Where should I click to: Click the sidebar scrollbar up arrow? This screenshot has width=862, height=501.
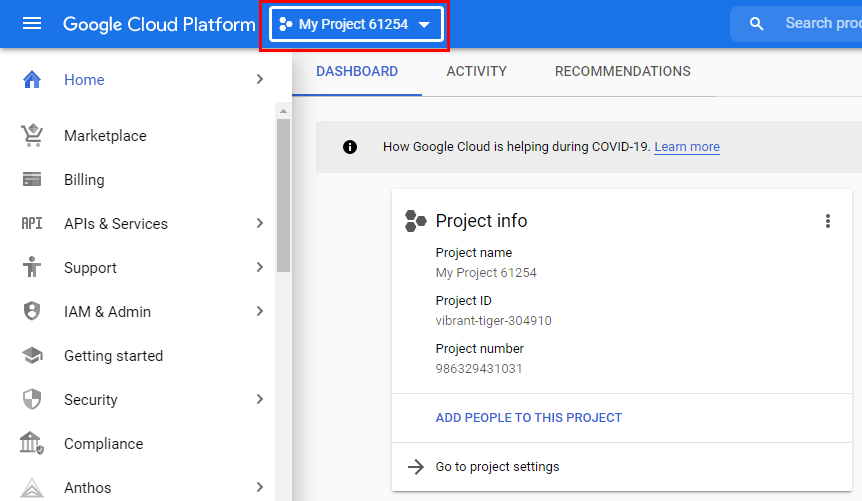(284, 111)
